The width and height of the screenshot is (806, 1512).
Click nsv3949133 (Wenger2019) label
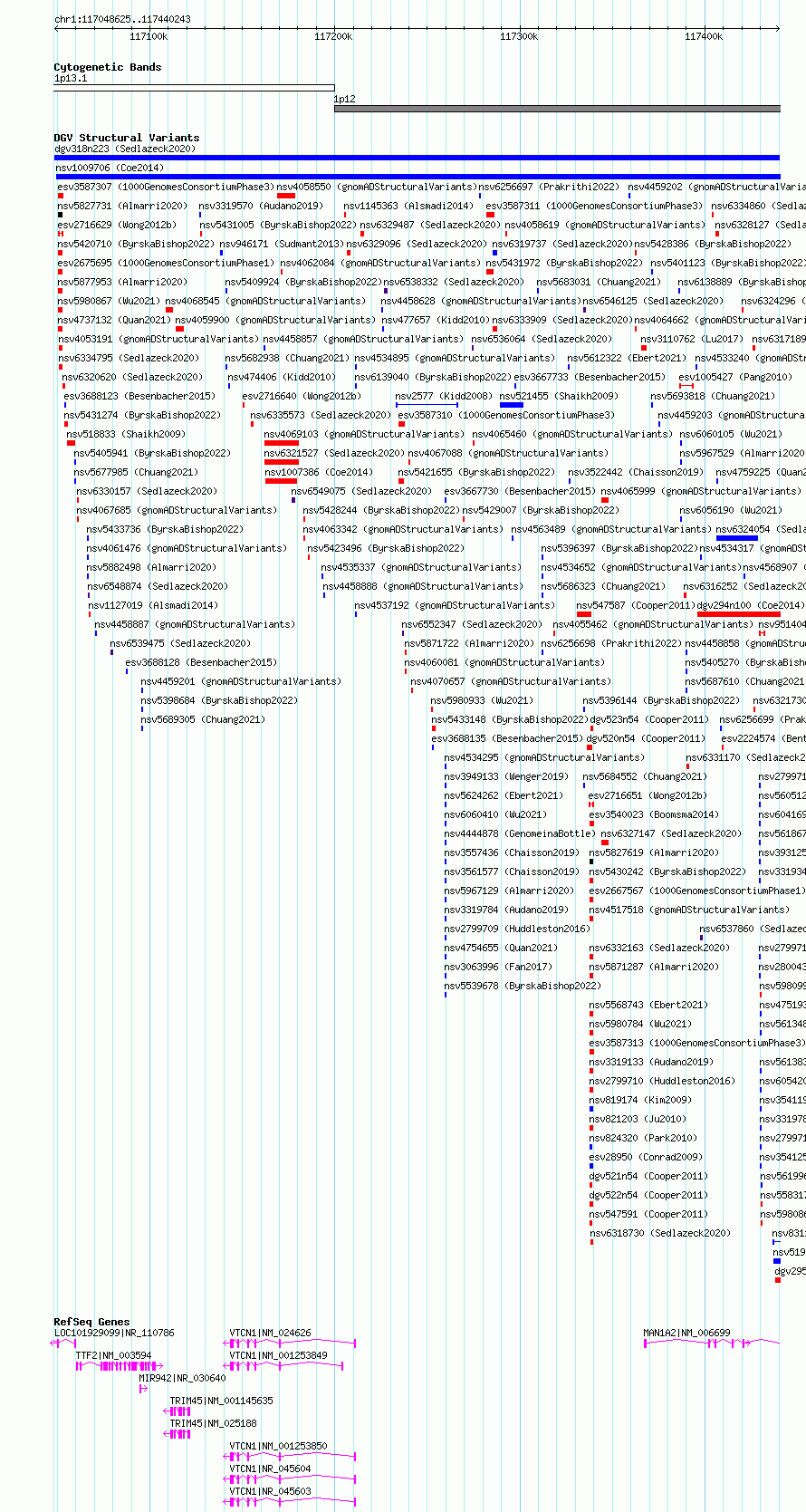point(506,776)
